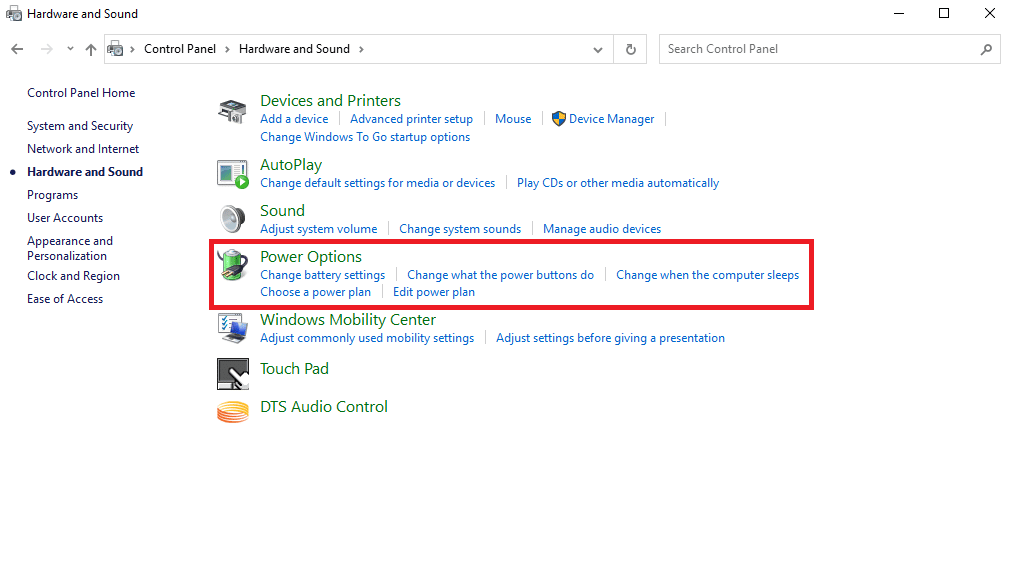Click empty area of the address bar

[x=478, y=49]
